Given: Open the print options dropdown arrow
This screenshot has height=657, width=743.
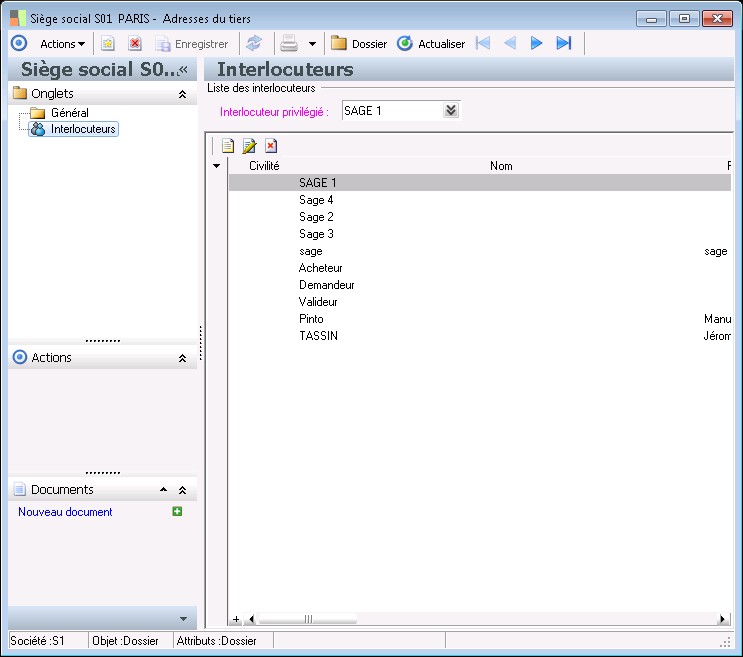Looking at the screenshot, I should point(312,44).
